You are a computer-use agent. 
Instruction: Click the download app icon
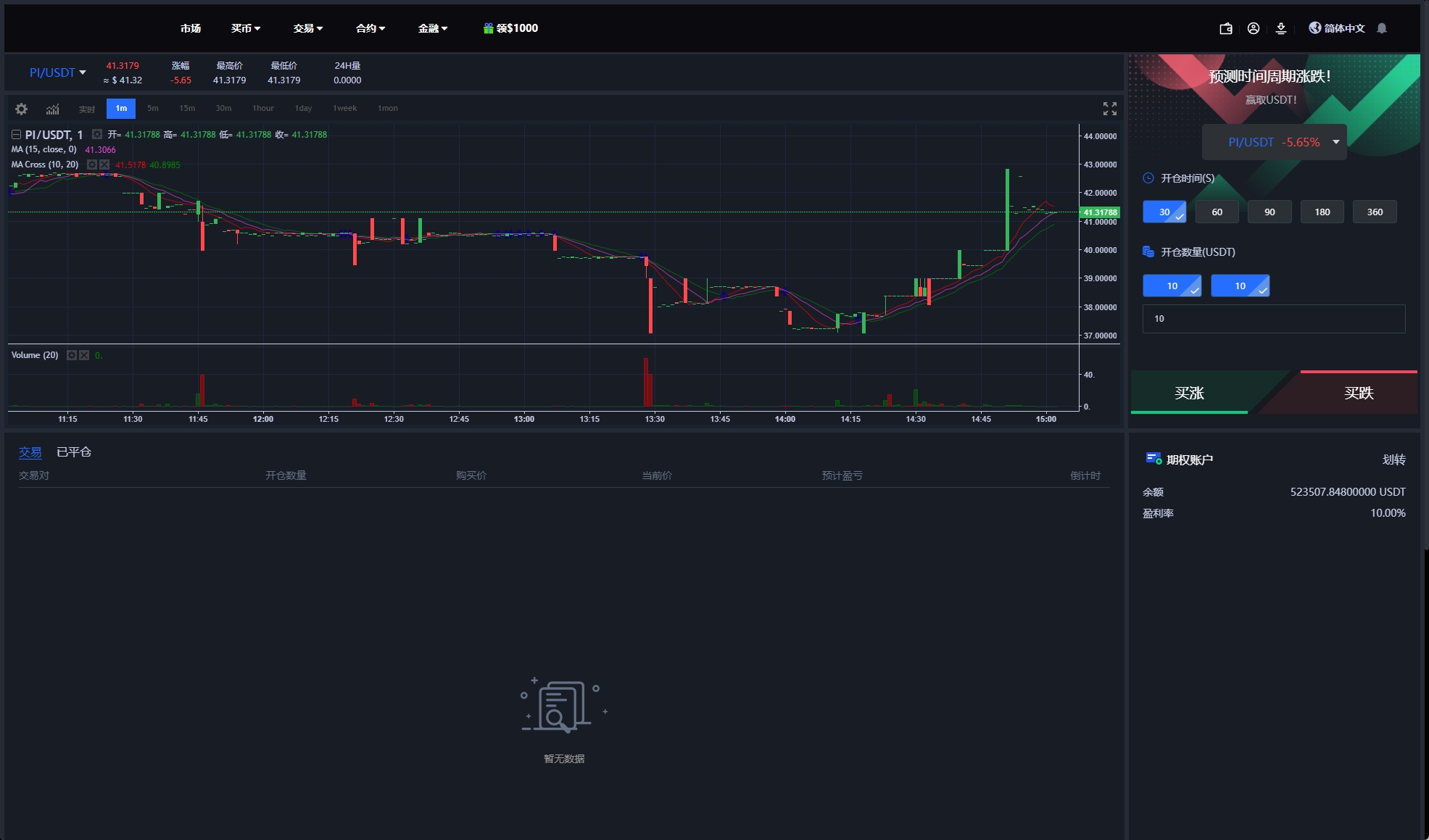point(1281,28)
